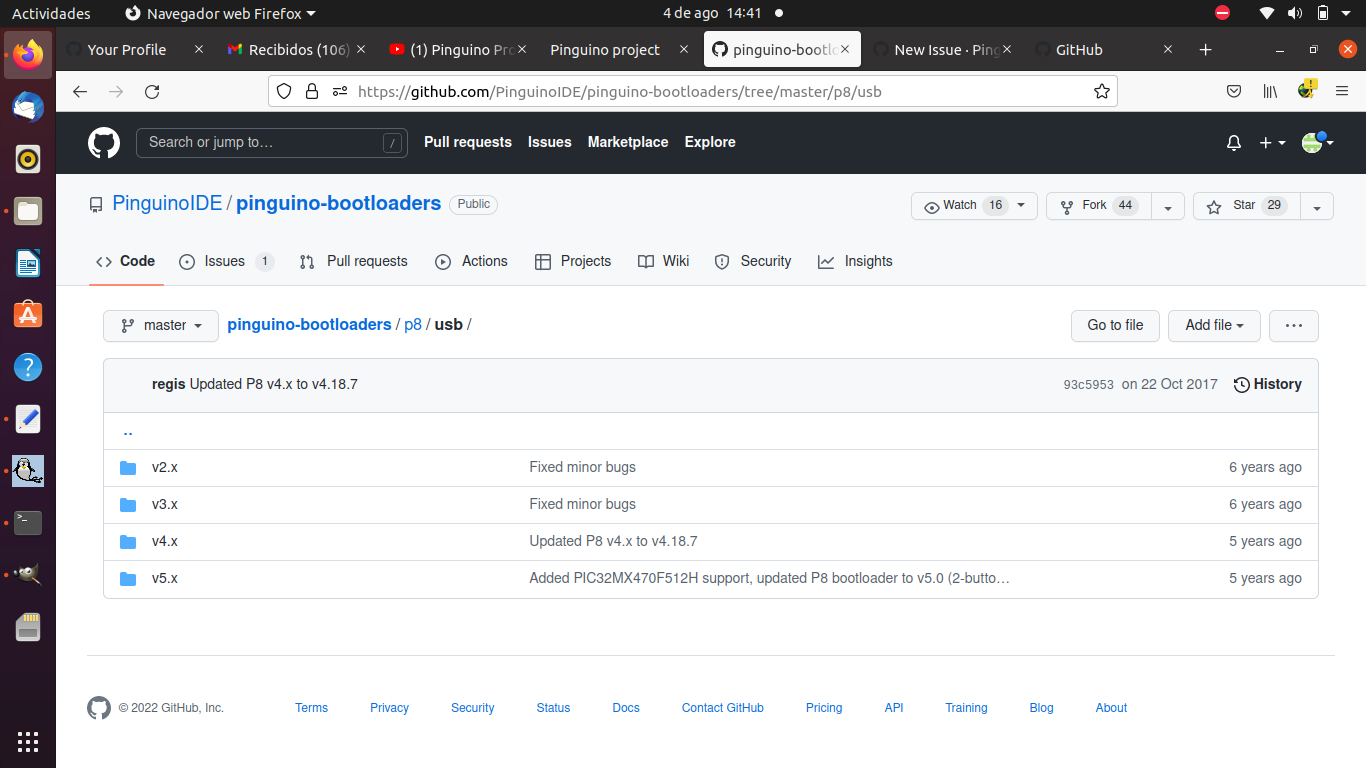Open the Fork dropdown arrow
1366x768 pixels.
click(1167, 206)
